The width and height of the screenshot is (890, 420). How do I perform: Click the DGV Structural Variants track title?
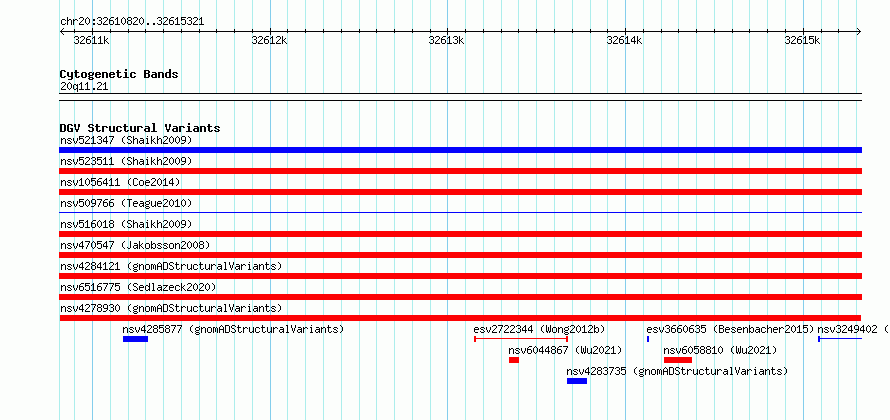140,128
